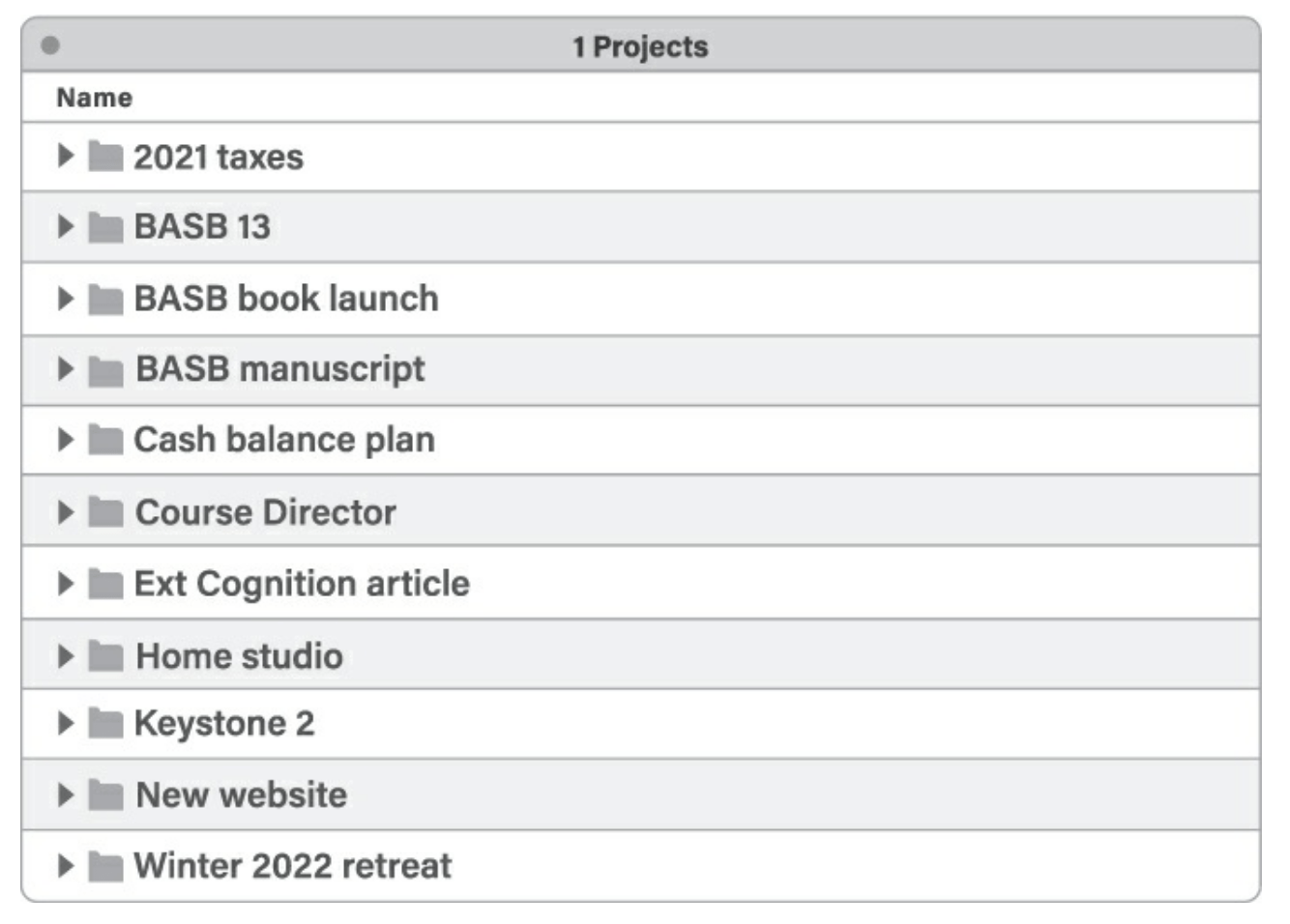
Task: Select the BASB manuscript row label
Action: point(279,369)
